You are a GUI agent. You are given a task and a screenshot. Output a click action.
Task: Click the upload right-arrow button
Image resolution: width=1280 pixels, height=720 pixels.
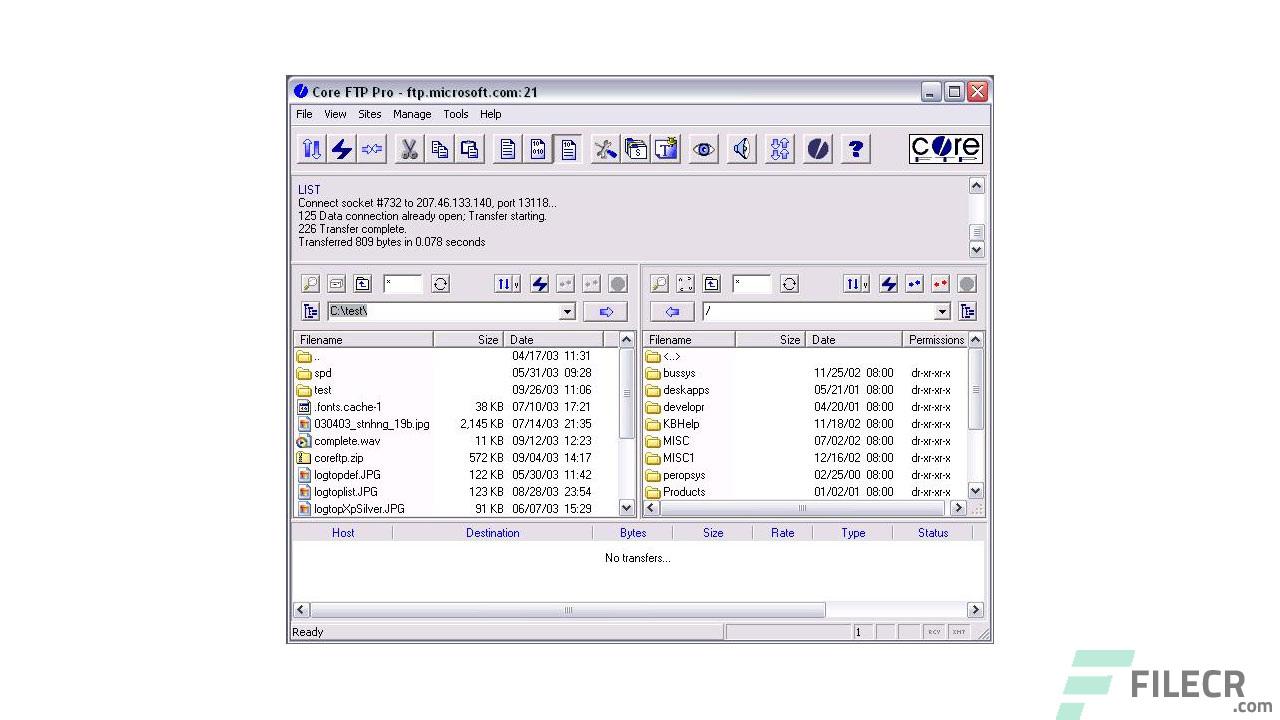pos(605,311)
